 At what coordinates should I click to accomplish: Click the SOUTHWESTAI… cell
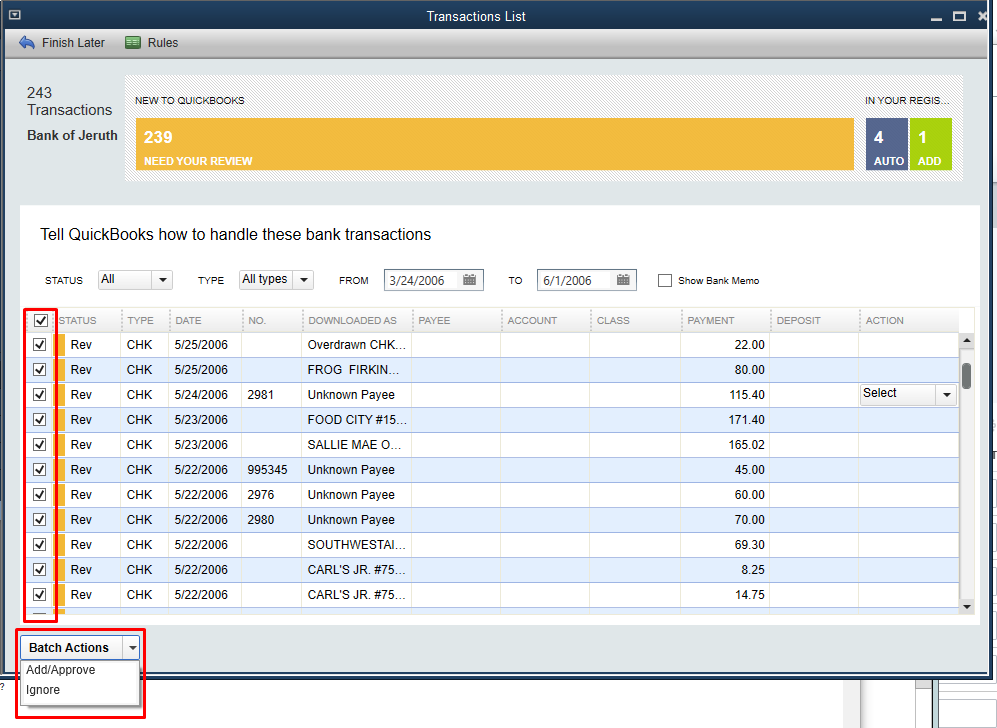pyautogui.click(x=357, y=544)
